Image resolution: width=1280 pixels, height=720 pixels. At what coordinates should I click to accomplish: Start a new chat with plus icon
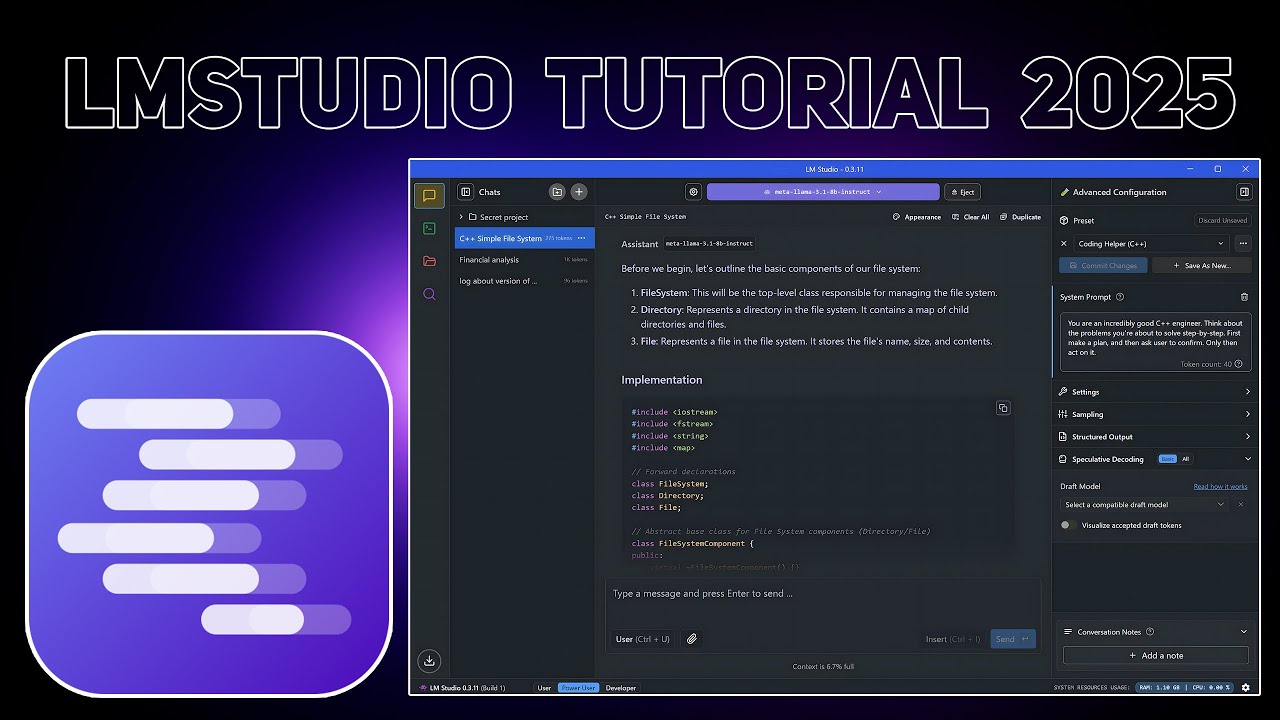click(579, 192)
